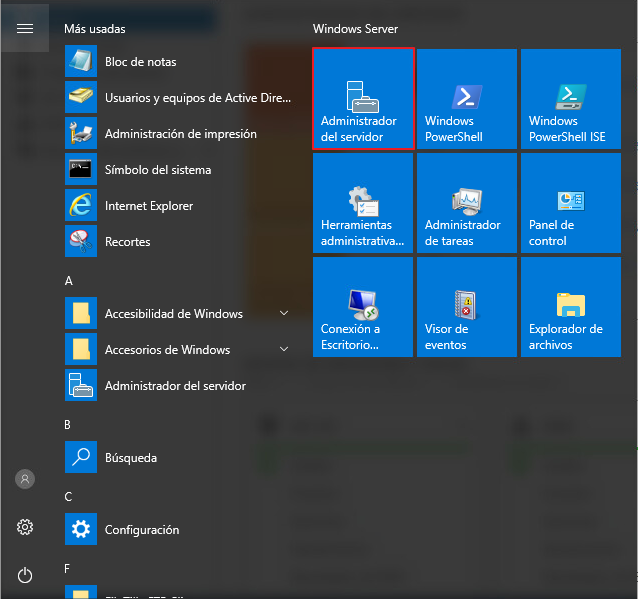Expand the Accesorios de Windows folder chevron

pos(284,350)
